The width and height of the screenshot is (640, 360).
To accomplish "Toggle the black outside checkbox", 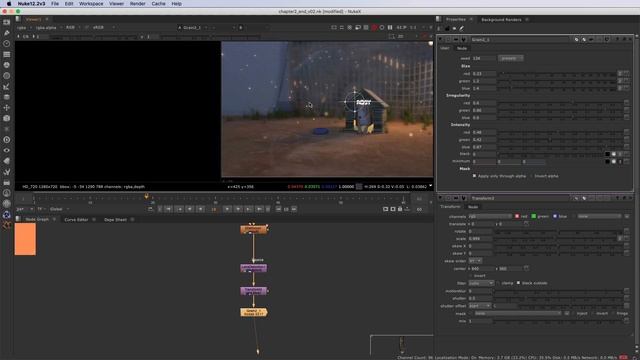I will tap(518, 283).
